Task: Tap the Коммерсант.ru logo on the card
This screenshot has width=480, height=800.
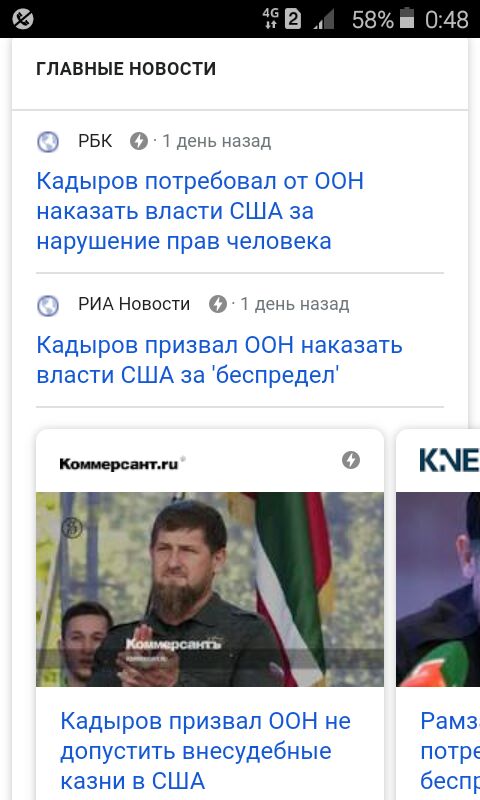Action: pos(121,463)
